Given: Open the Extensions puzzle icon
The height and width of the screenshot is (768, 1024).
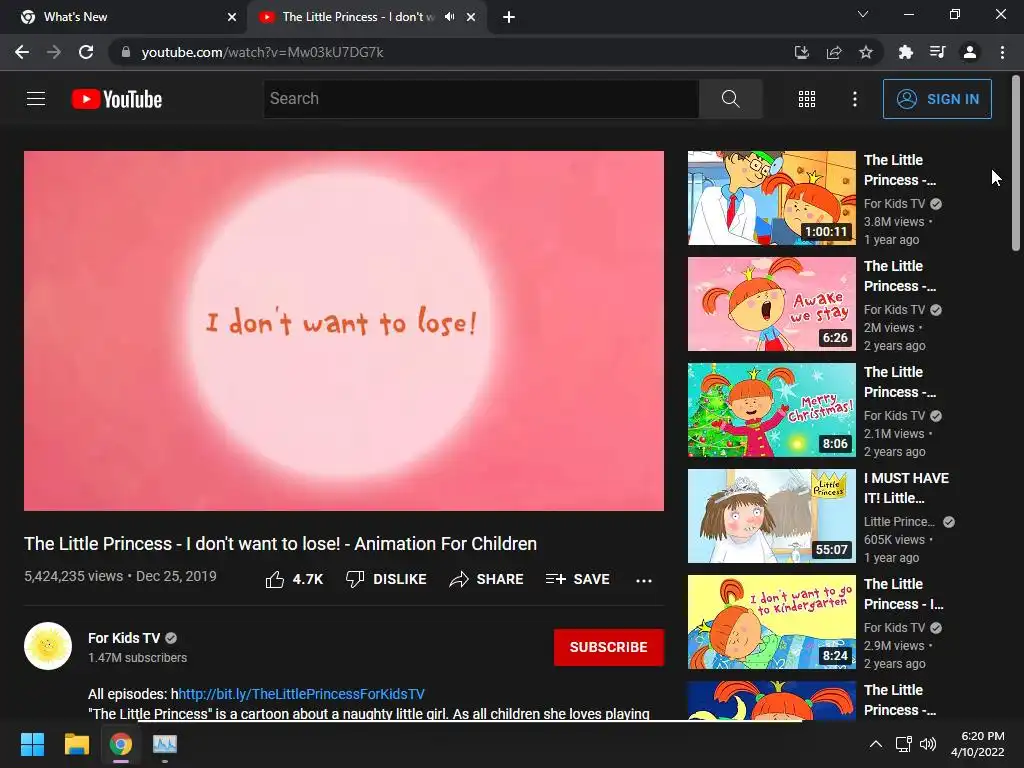Looking at the screenshot, I should click(x=906, y=52).
